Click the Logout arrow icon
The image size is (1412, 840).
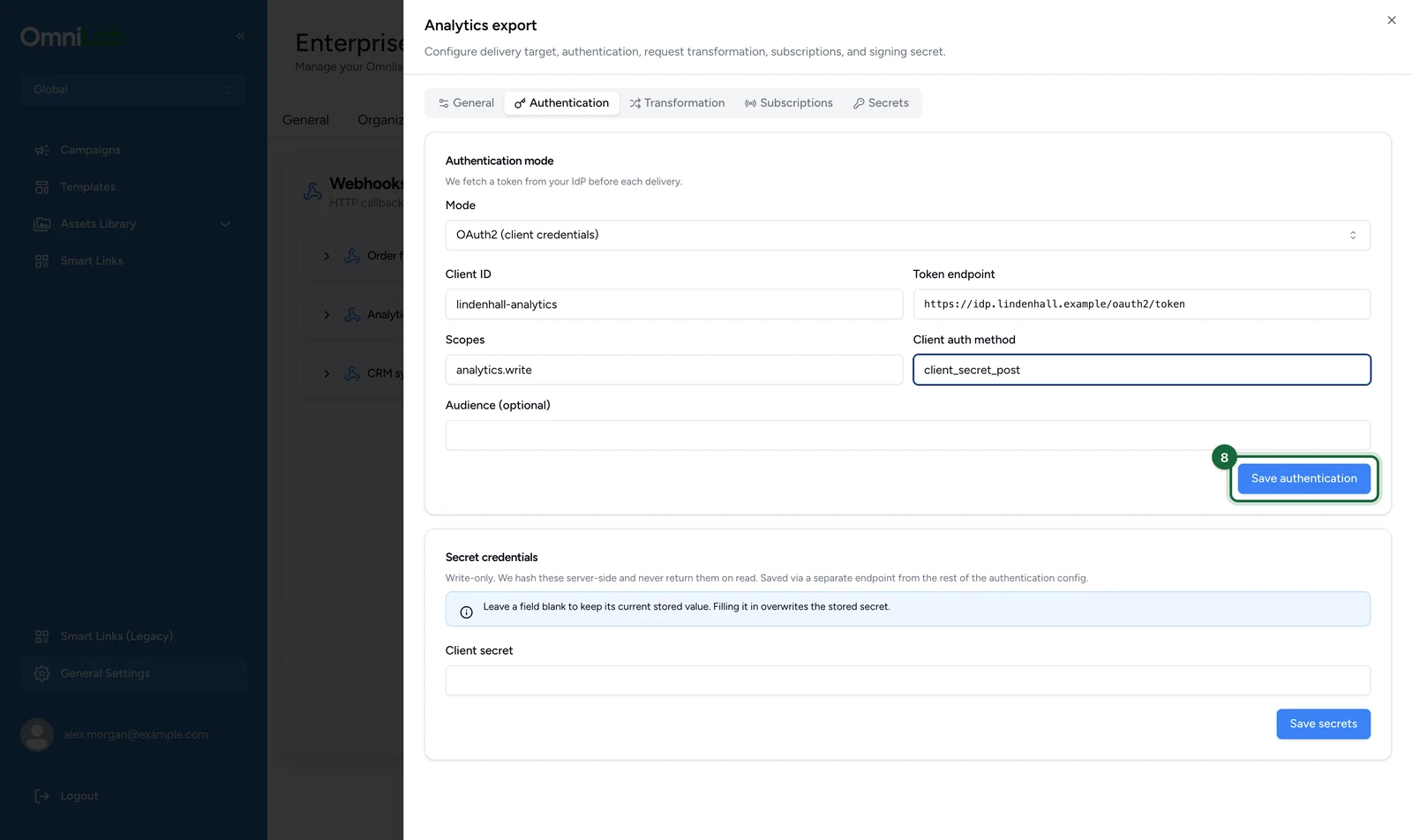coord(41,796)
